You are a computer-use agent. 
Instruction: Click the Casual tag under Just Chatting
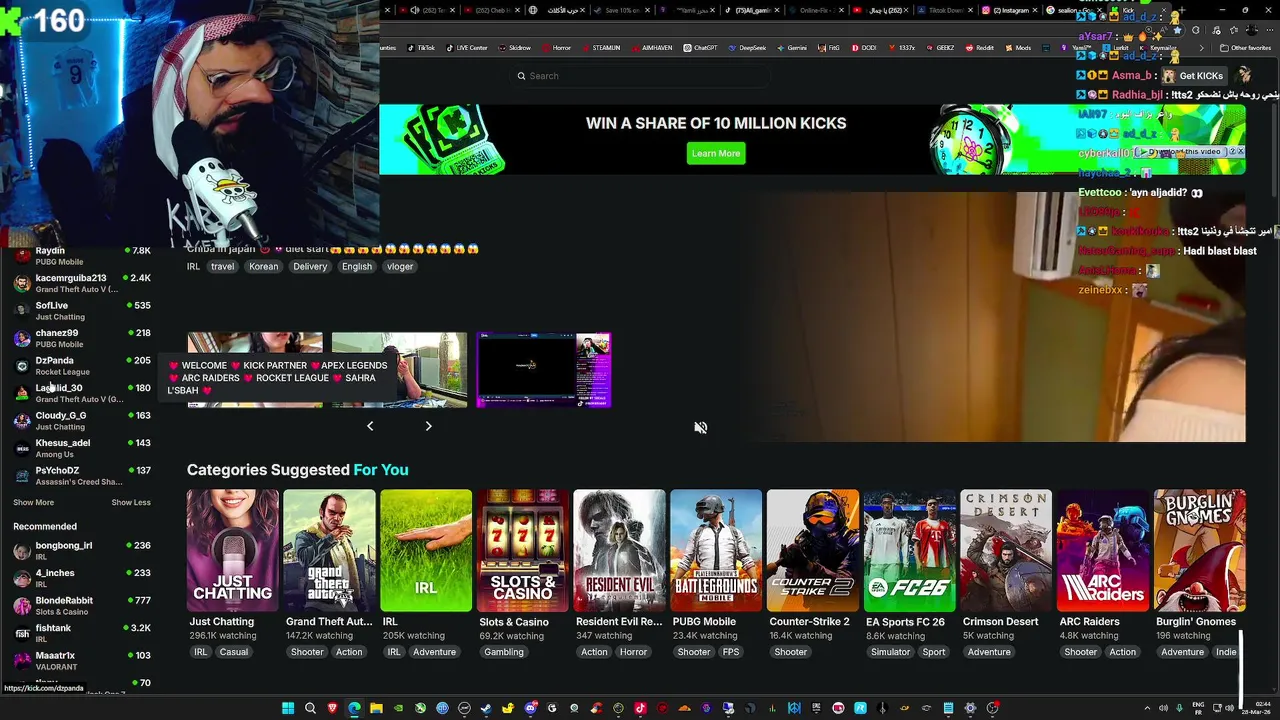pos(234,652)
